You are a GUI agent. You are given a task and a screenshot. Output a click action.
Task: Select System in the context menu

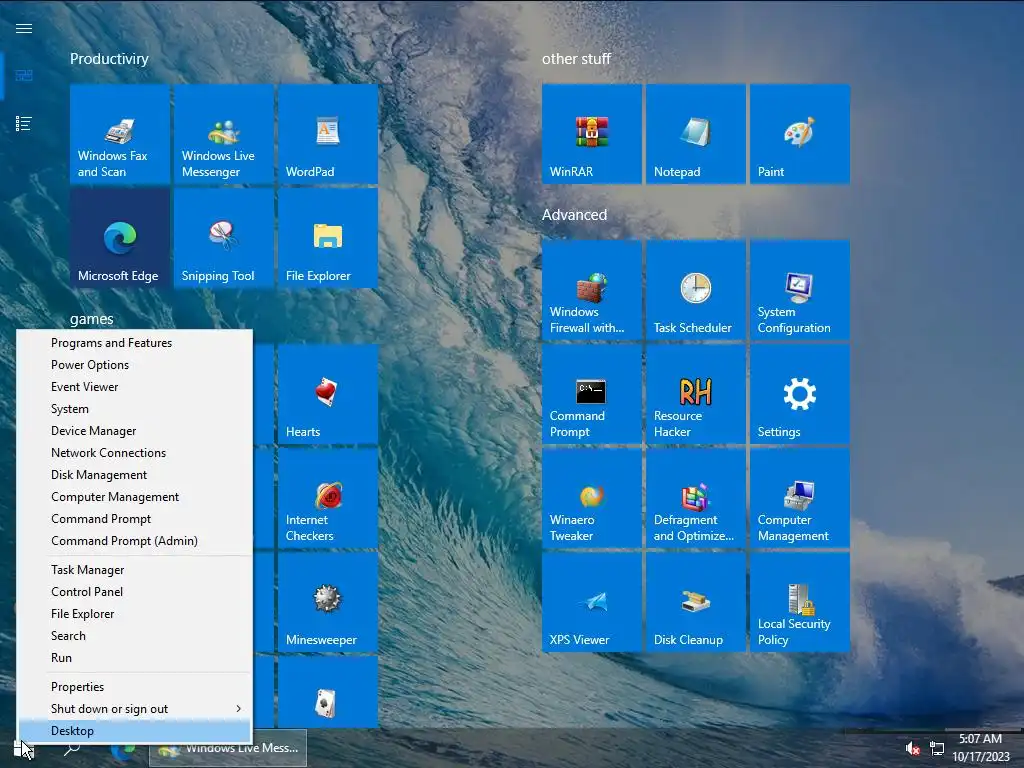pyautogui.click(x=135, y=409)
